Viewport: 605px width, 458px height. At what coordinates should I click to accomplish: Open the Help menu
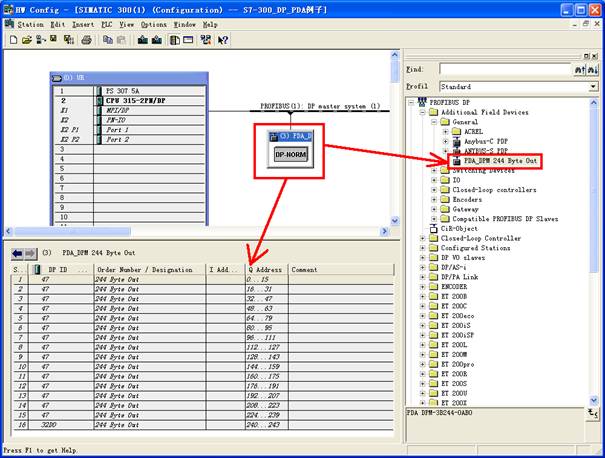coord(210,24)
